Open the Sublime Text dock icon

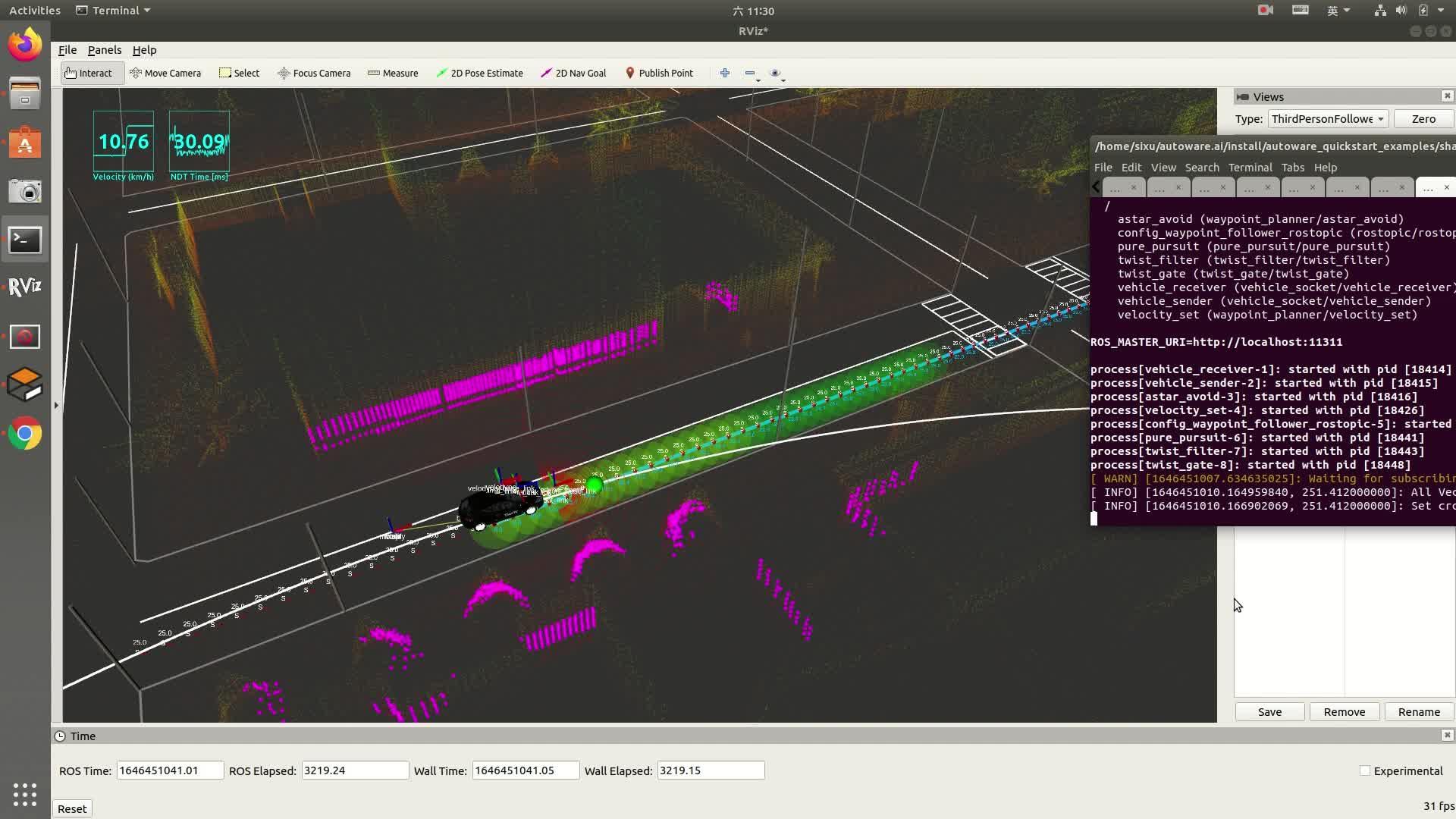(25, 384)
